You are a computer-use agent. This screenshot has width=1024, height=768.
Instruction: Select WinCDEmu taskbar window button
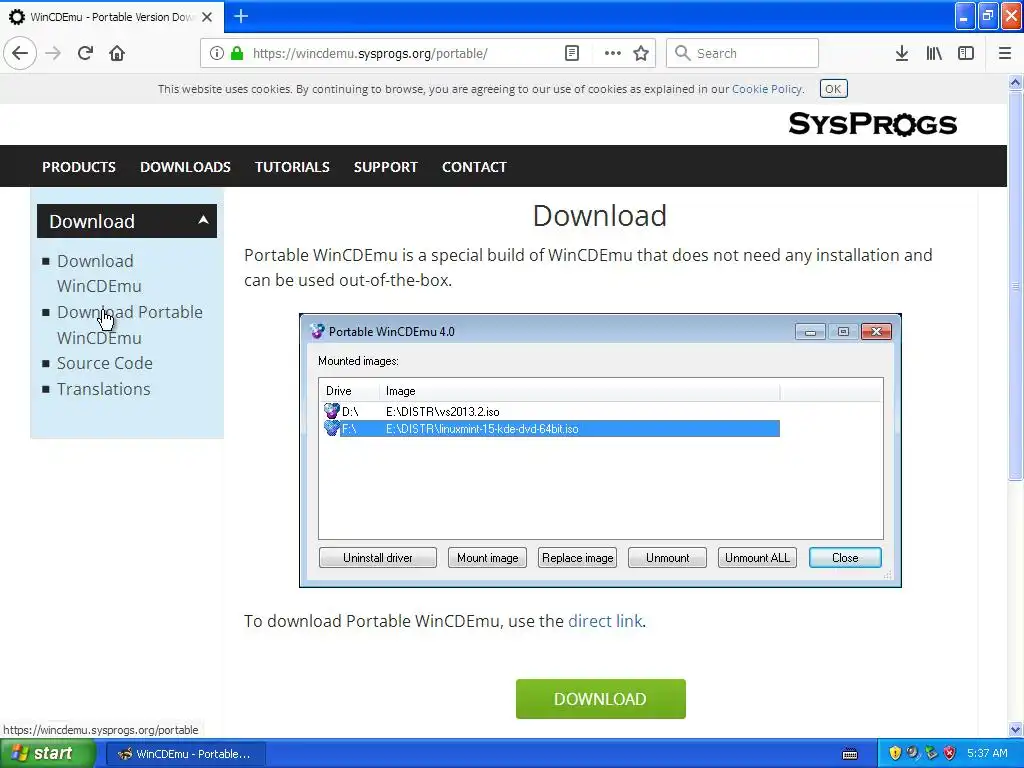pos(185,754)
